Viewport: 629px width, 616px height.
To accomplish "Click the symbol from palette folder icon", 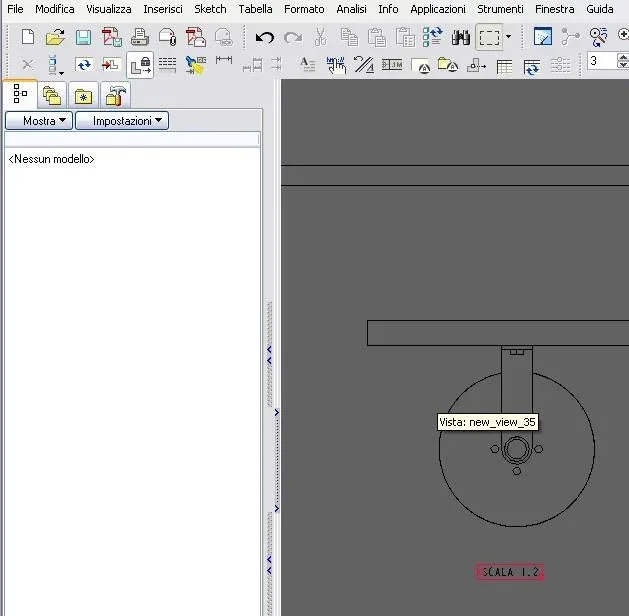I will click(x=448, y=64).
